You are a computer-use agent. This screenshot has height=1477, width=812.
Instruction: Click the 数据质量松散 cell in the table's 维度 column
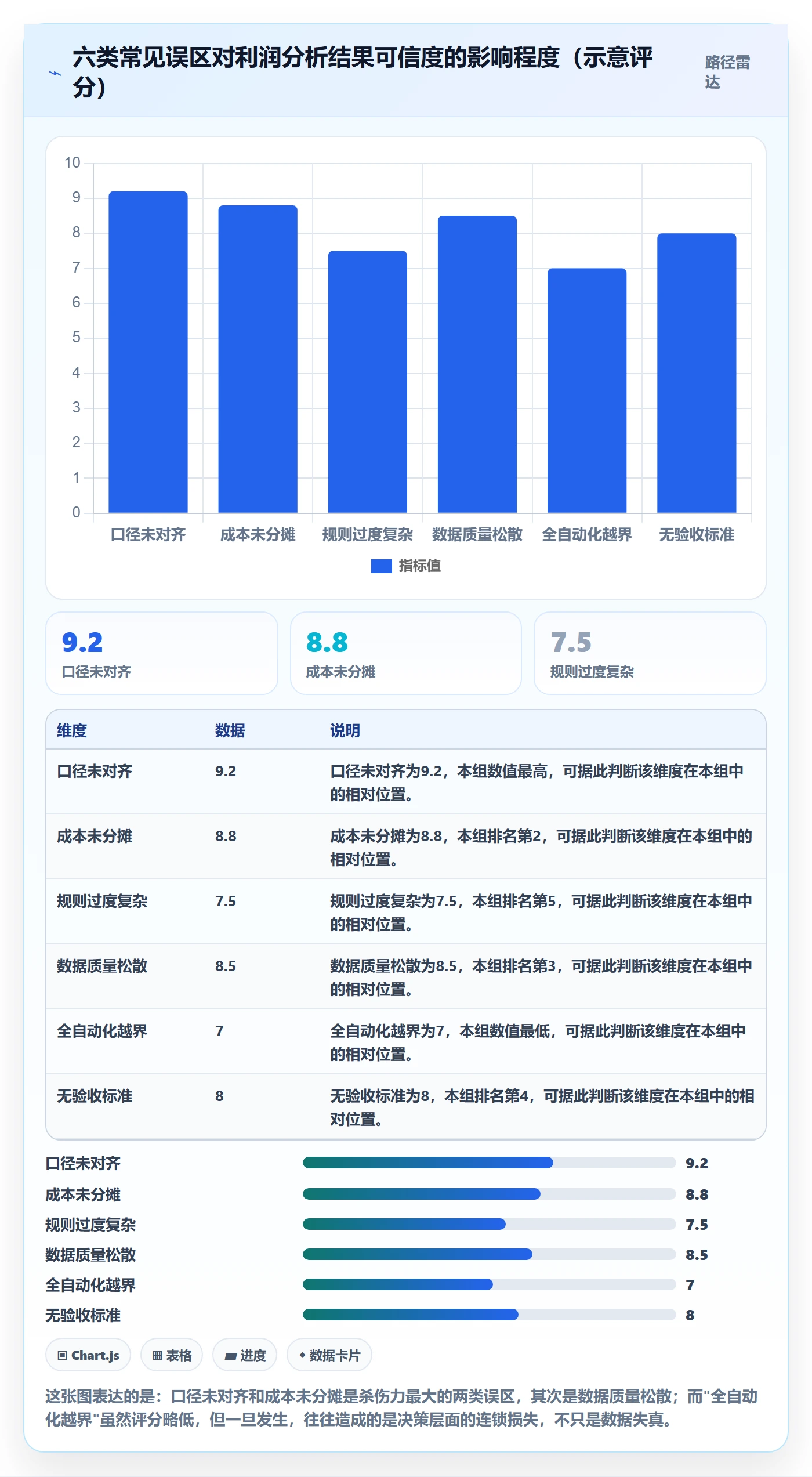[x=102, y=966]
